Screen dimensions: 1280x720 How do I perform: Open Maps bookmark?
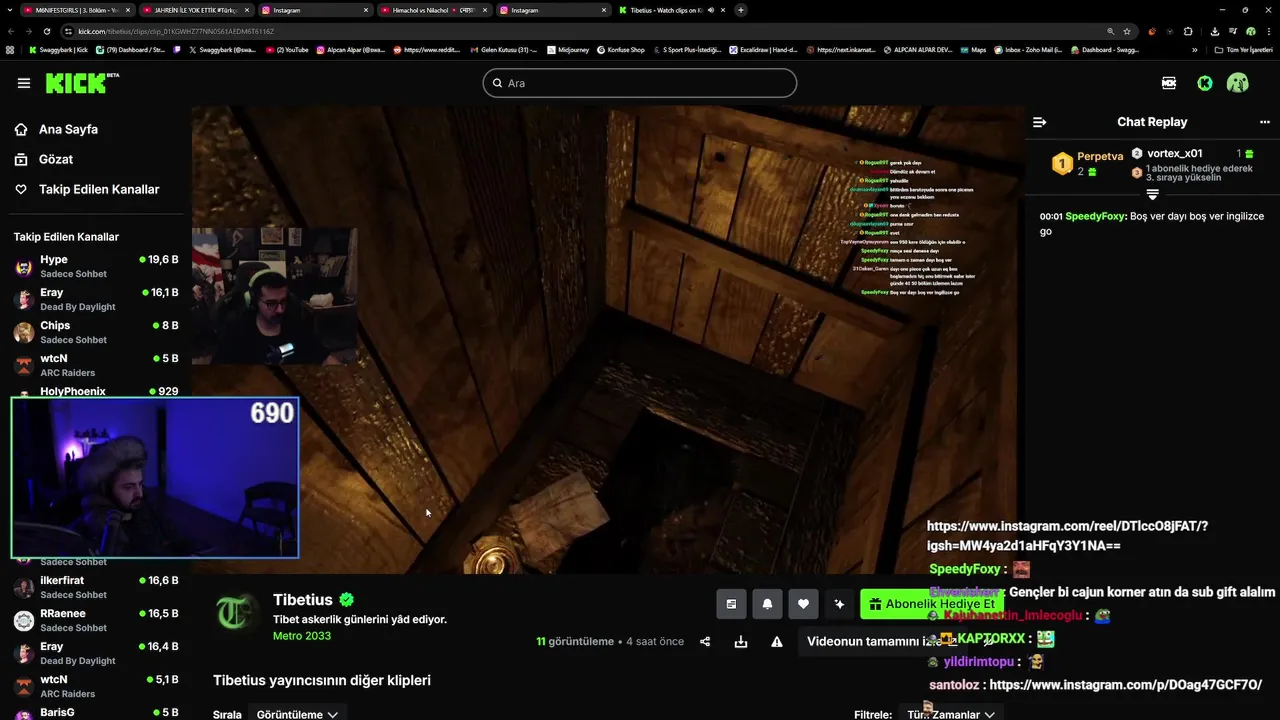[x=972, y=49]
